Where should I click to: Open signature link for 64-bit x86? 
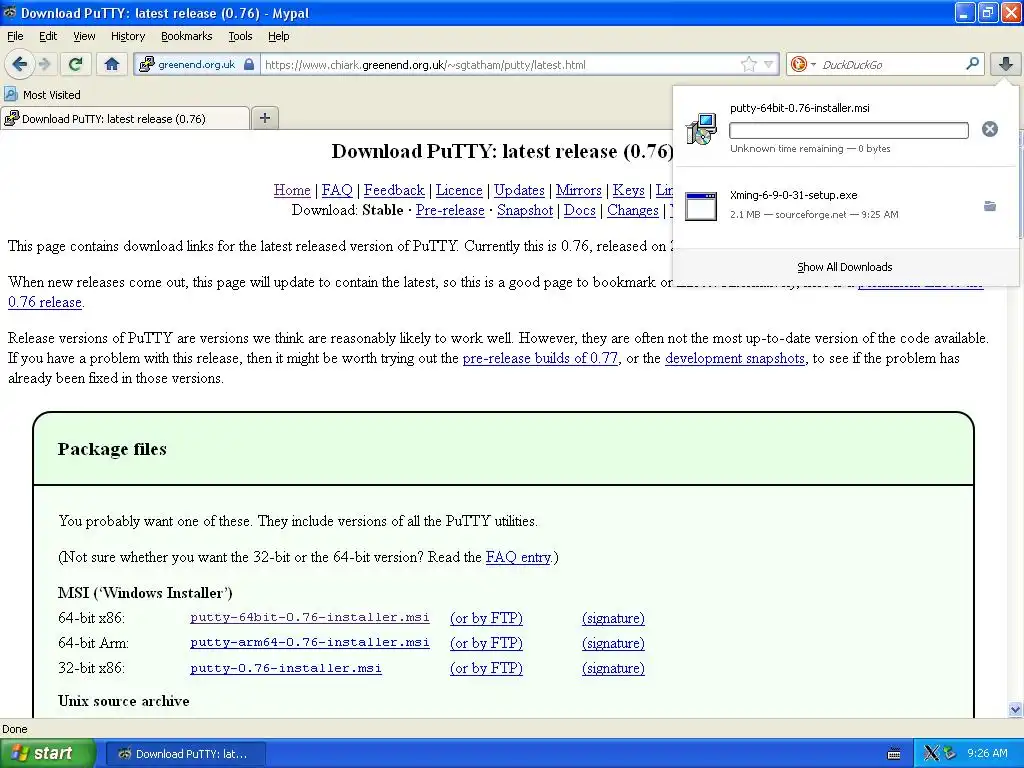pyautogui.click(x=613, y=618)
